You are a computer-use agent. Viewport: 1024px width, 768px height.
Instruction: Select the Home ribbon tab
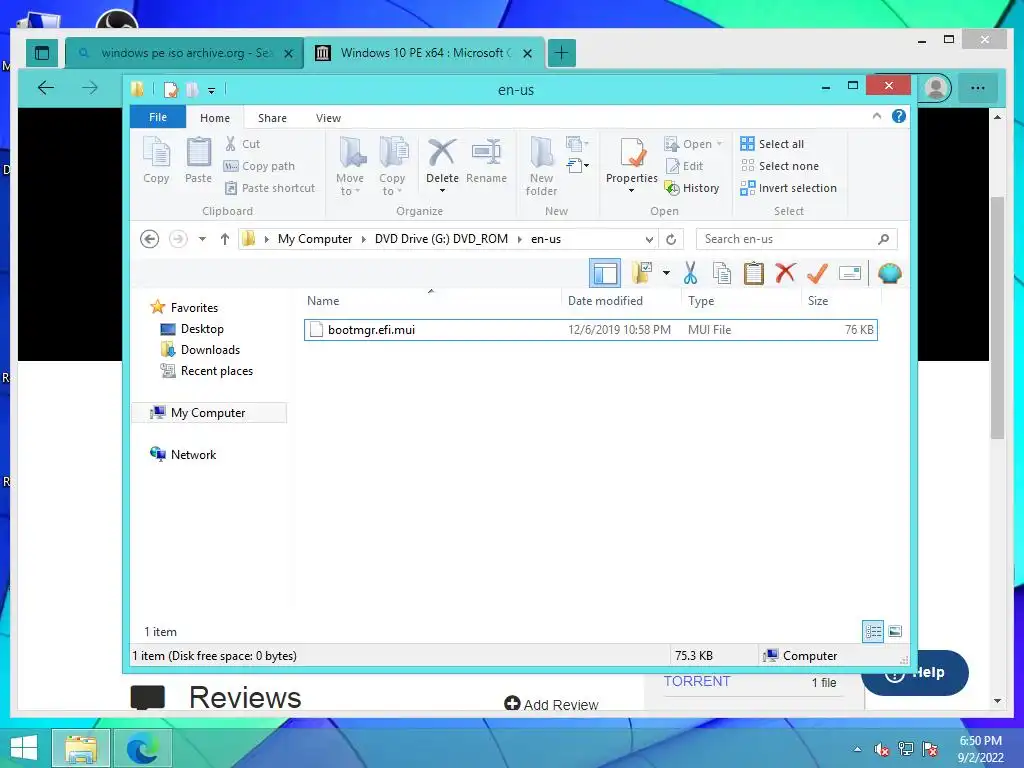[x=215, y=118]
